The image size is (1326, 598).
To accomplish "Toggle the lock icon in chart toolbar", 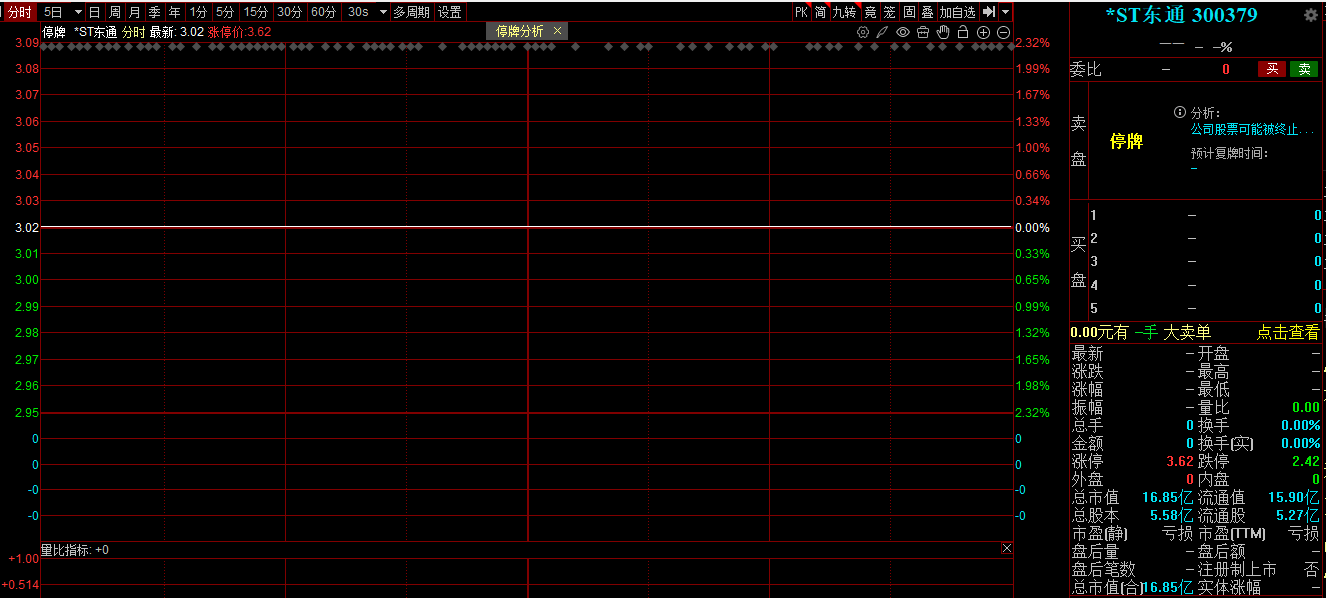I will tap(962, 32).
